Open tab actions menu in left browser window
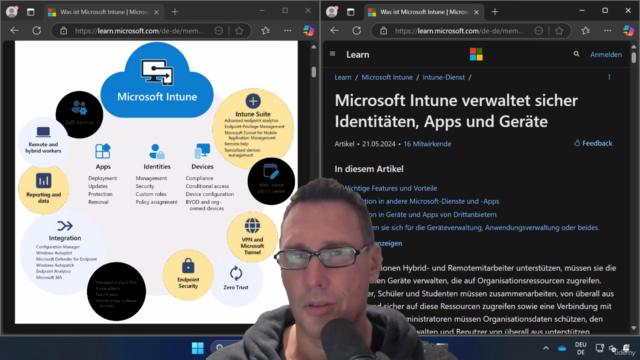640x360 pixels. coord(31,12)
